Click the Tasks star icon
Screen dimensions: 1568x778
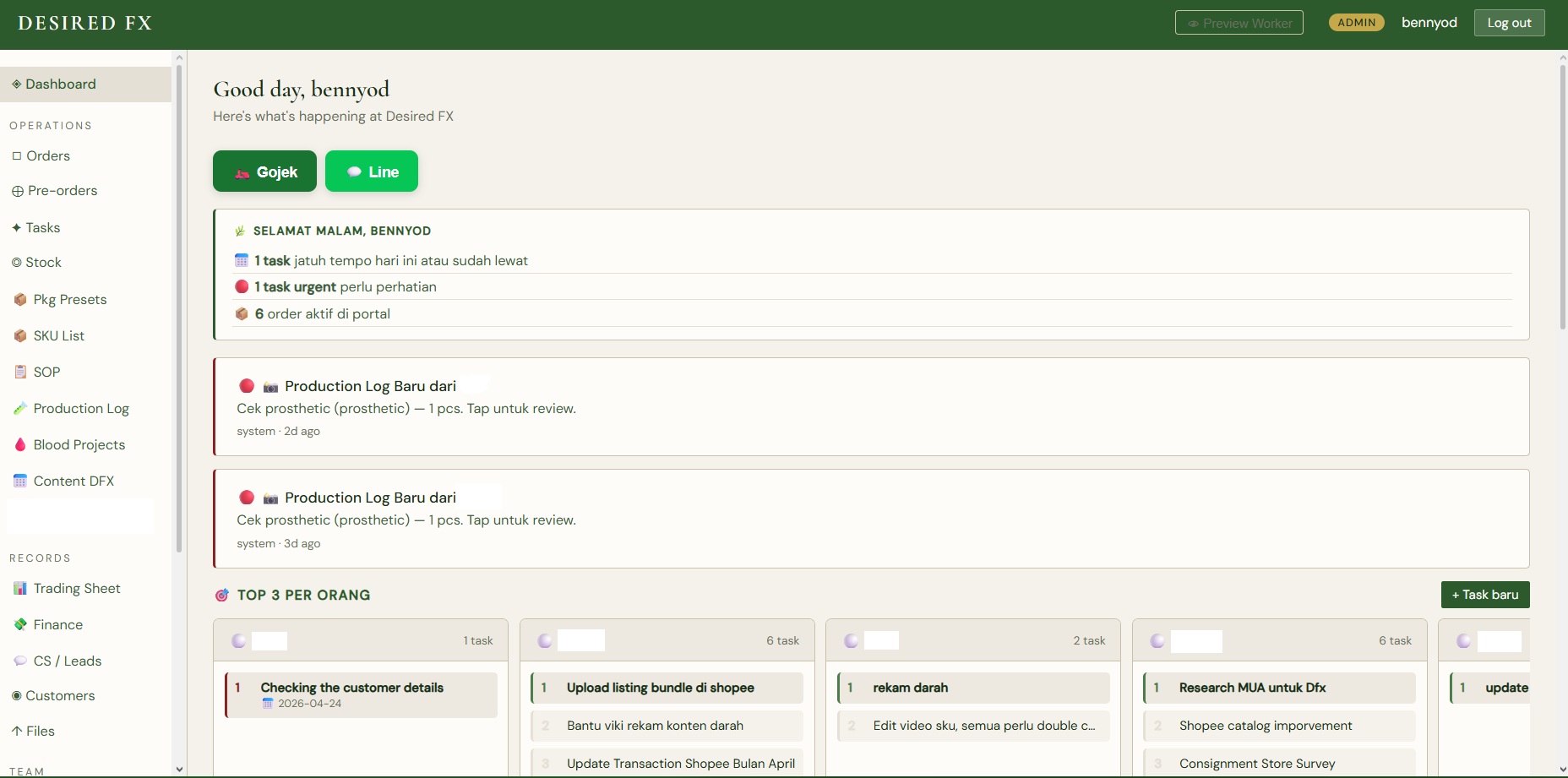click(17, 228)
